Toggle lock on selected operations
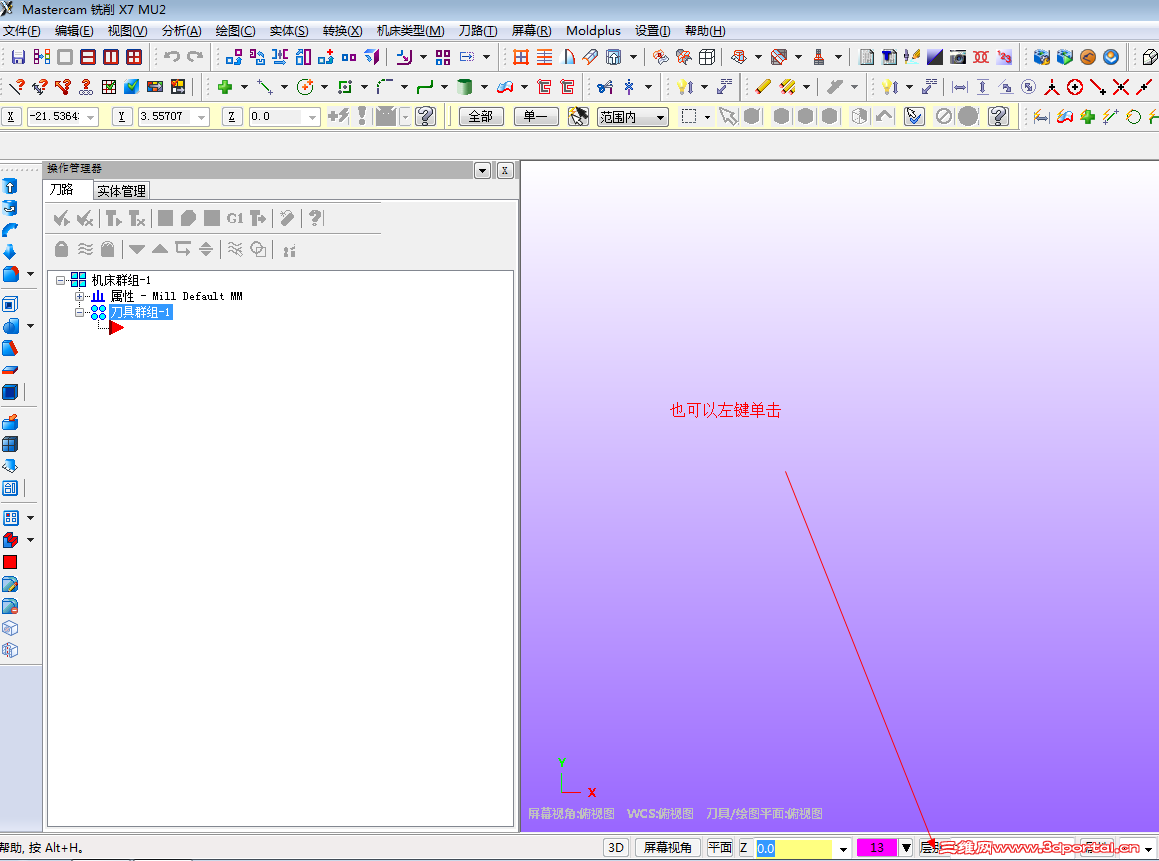The image size is (1159, 861). coord(61,249)
